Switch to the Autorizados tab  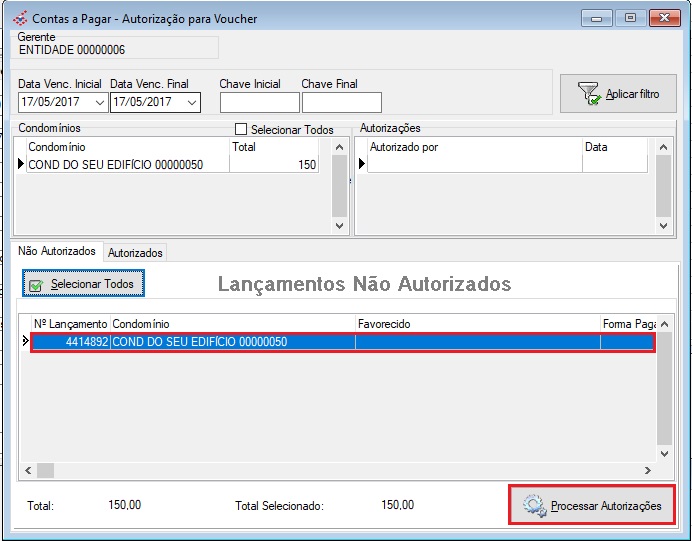pyautogui.click(x=135, y=253)
